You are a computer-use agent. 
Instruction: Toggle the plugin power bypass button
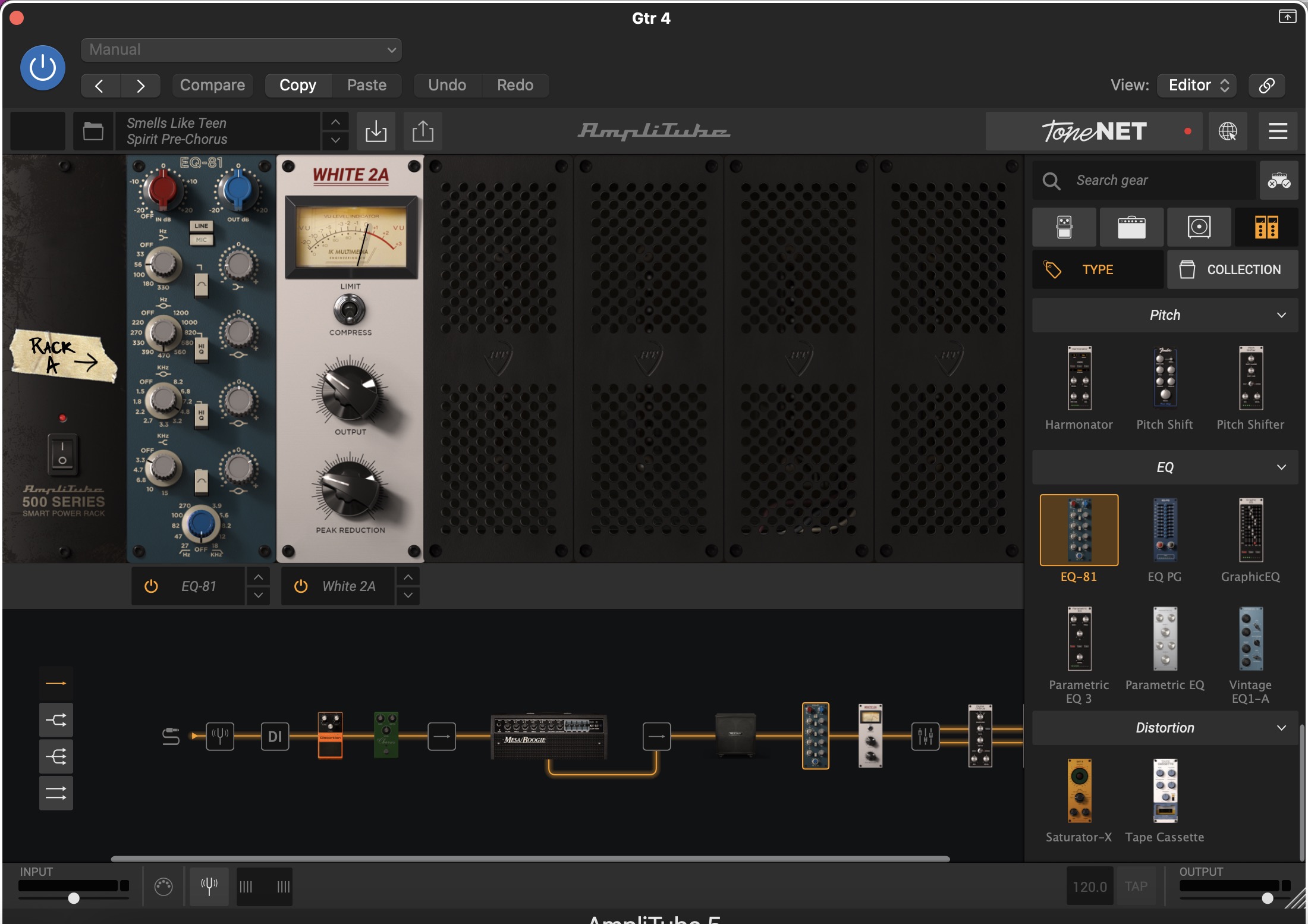pyautogui.click(x=43, y=68)
